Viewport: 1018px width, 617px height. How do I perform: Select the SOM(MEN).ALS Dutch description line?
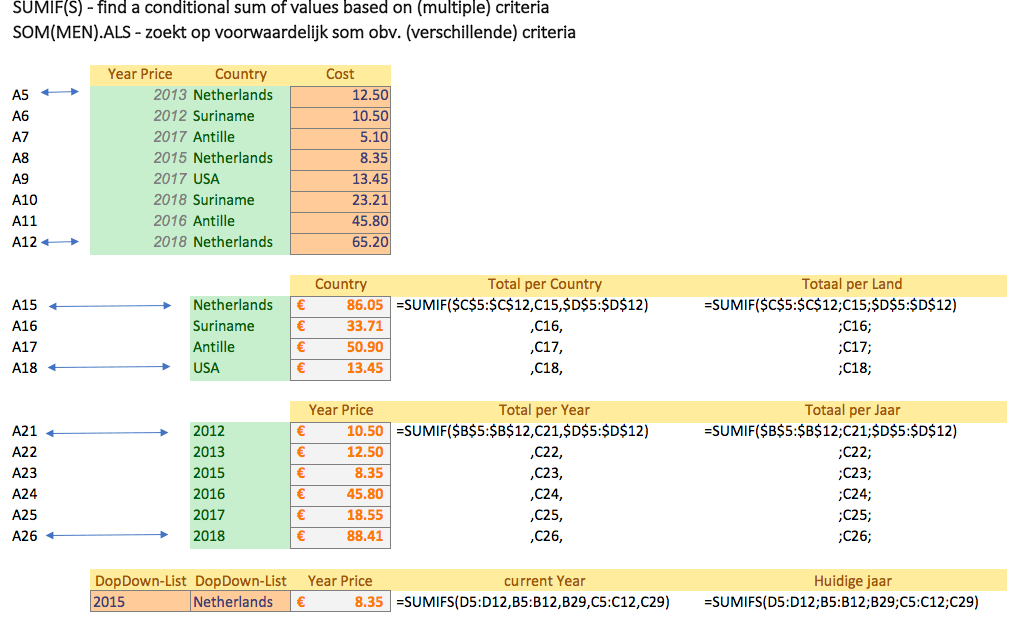pyautogui.click(x=294, y=32)
